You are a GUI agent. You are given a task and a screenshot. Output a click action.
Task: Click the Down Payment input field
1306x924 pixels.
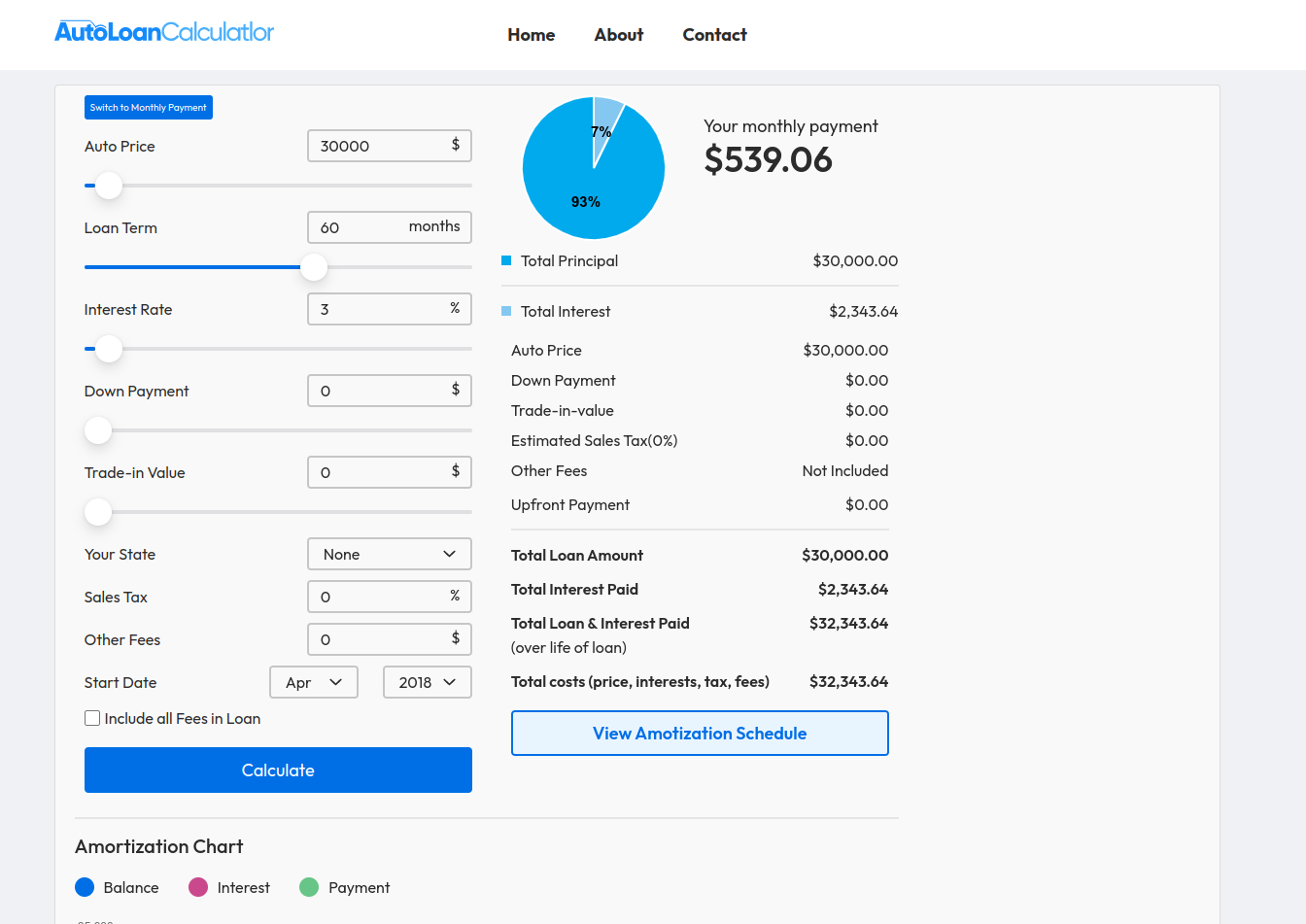tap(390, 391)
